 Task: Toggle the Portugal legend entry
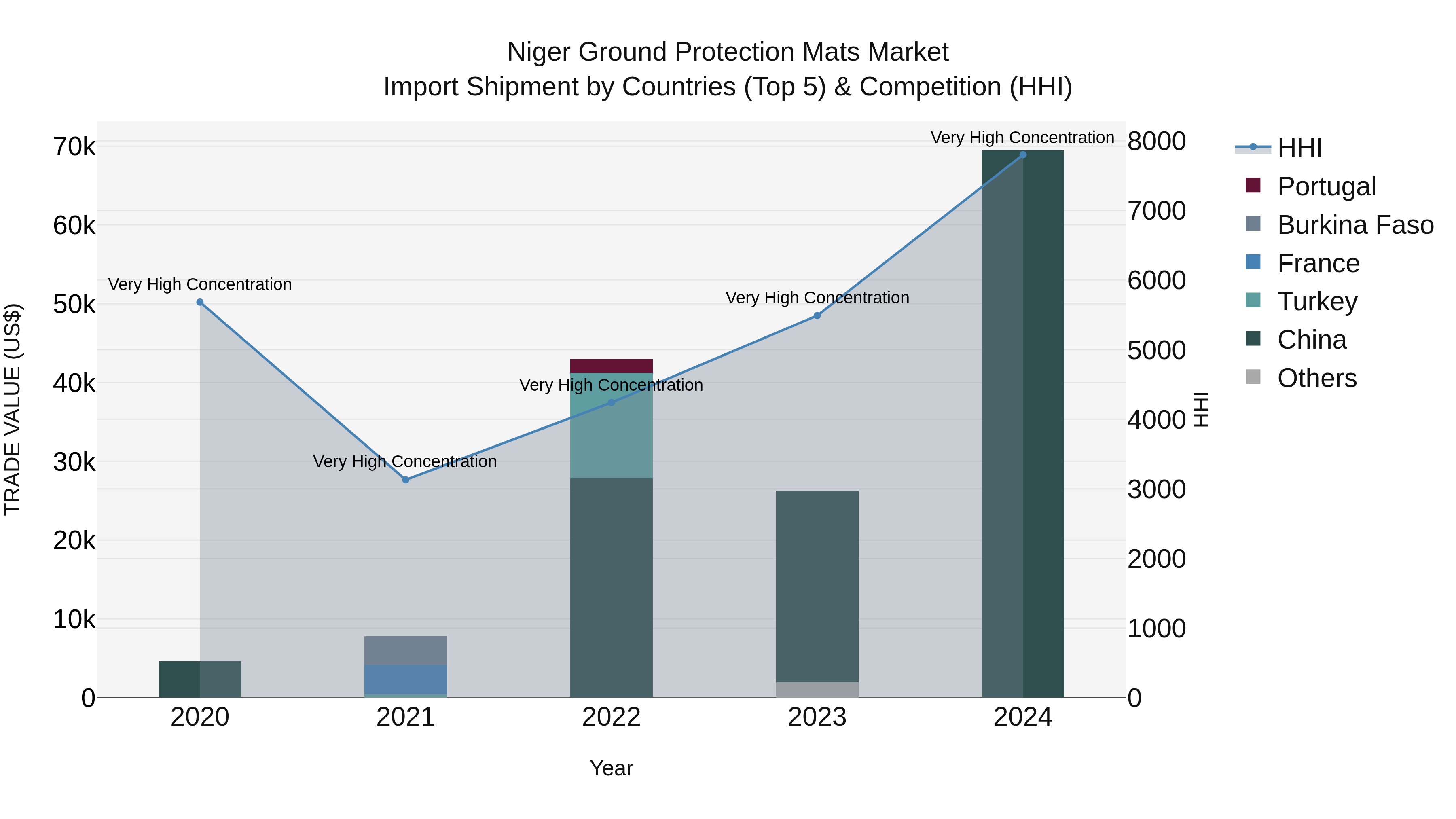pos(1310,186)
